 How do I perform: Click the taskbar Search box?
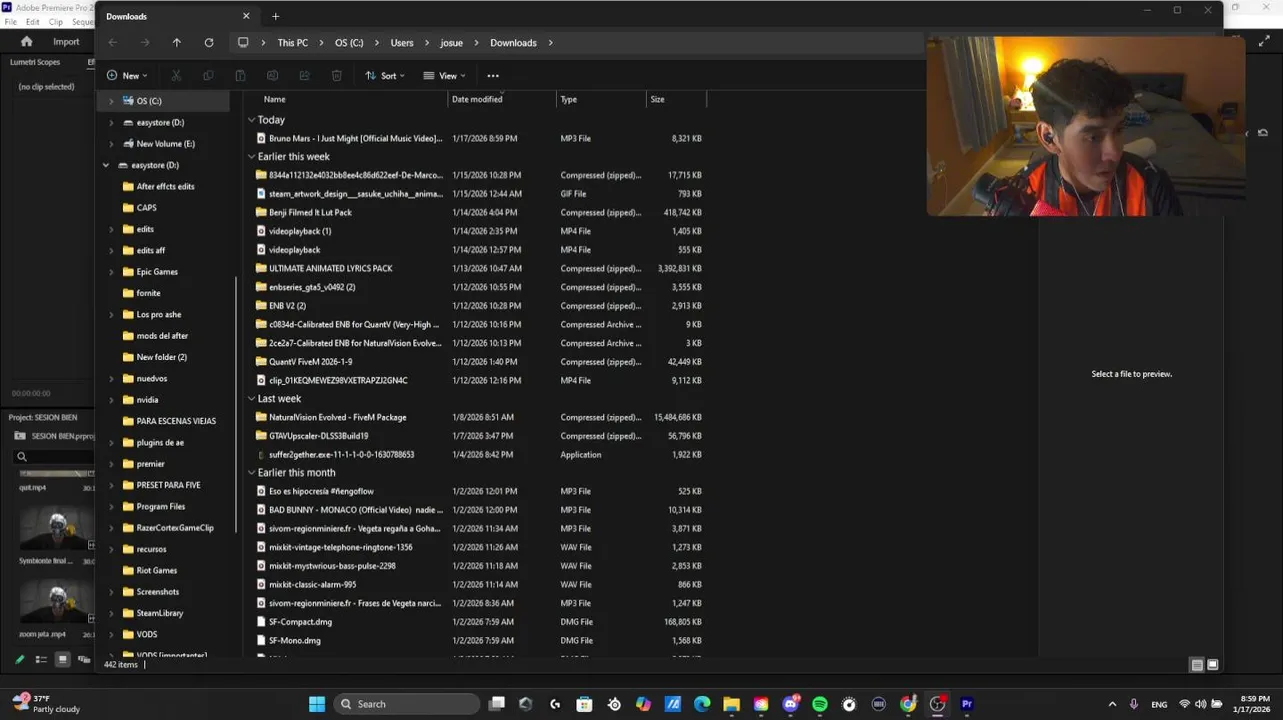(406, 704)
